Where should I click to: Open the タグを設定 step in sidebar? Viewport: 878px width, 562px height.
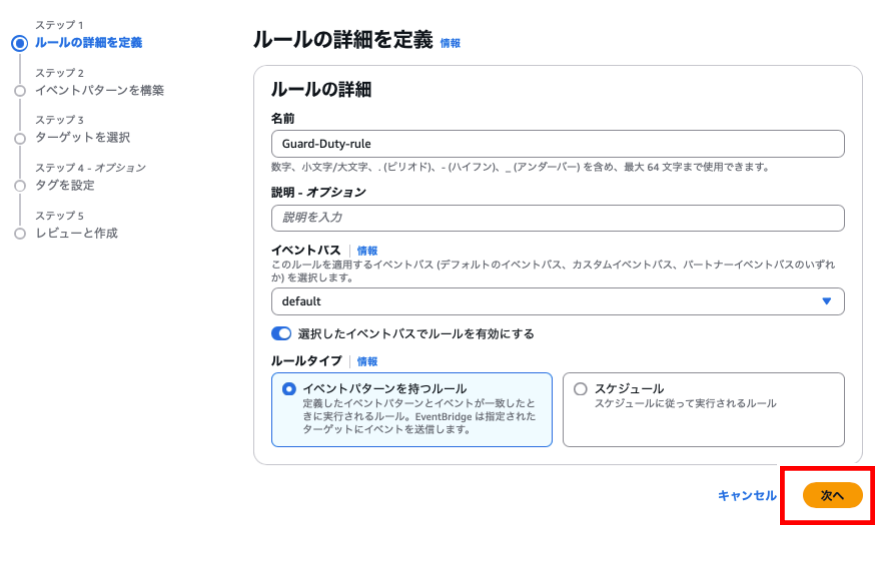[65, 185]
